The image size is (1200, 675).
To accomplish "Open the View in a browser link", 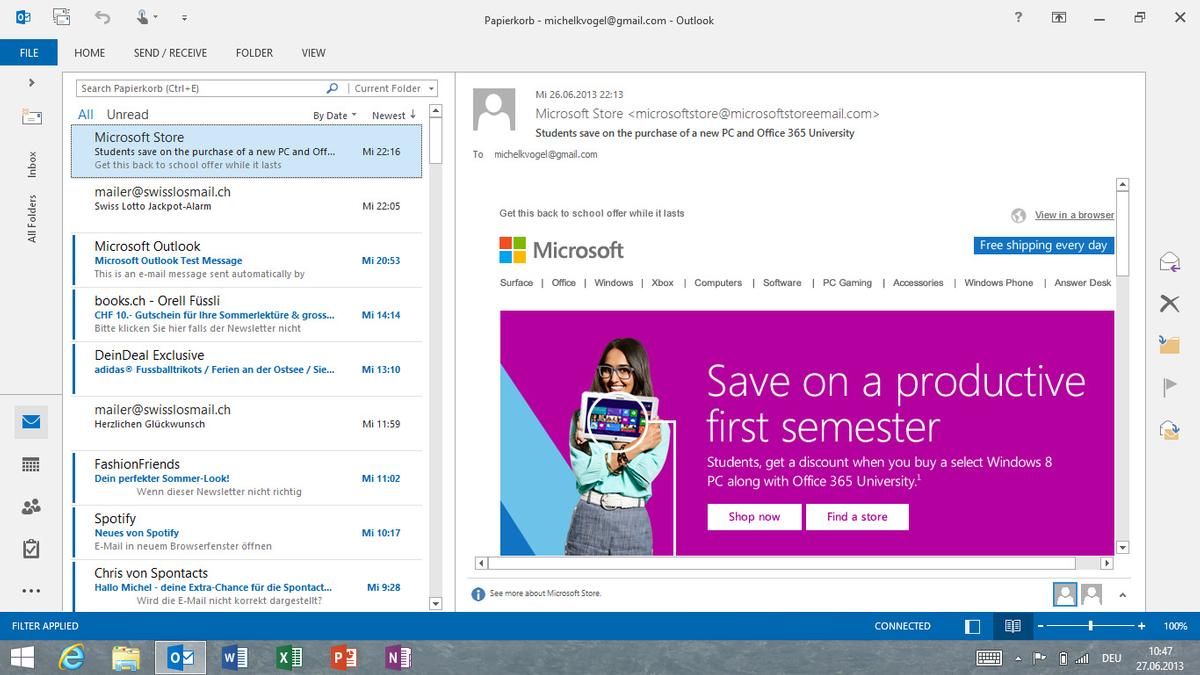I will pos(1074,215).
